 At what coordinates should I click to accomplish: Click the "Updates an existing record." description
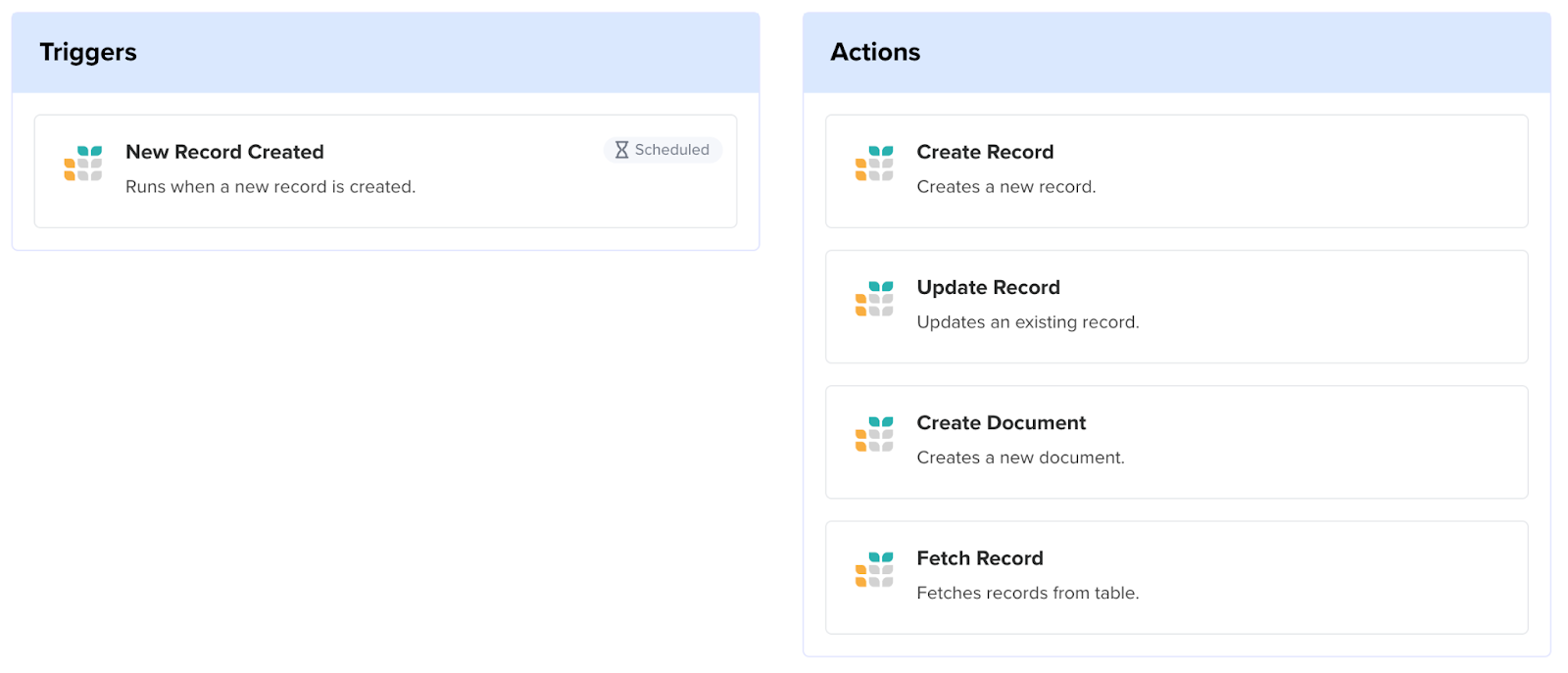(1027, 322)
